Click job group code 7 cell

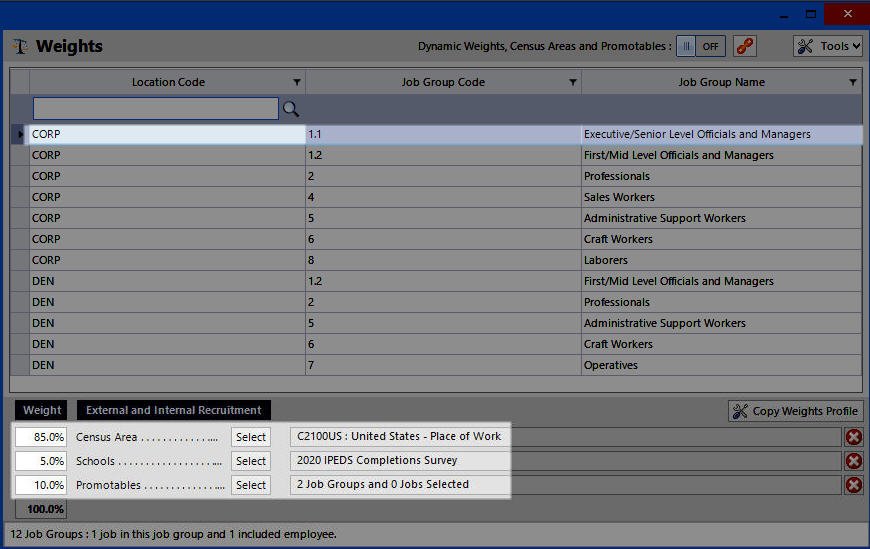pyautogui.click(x=443, y=365)
